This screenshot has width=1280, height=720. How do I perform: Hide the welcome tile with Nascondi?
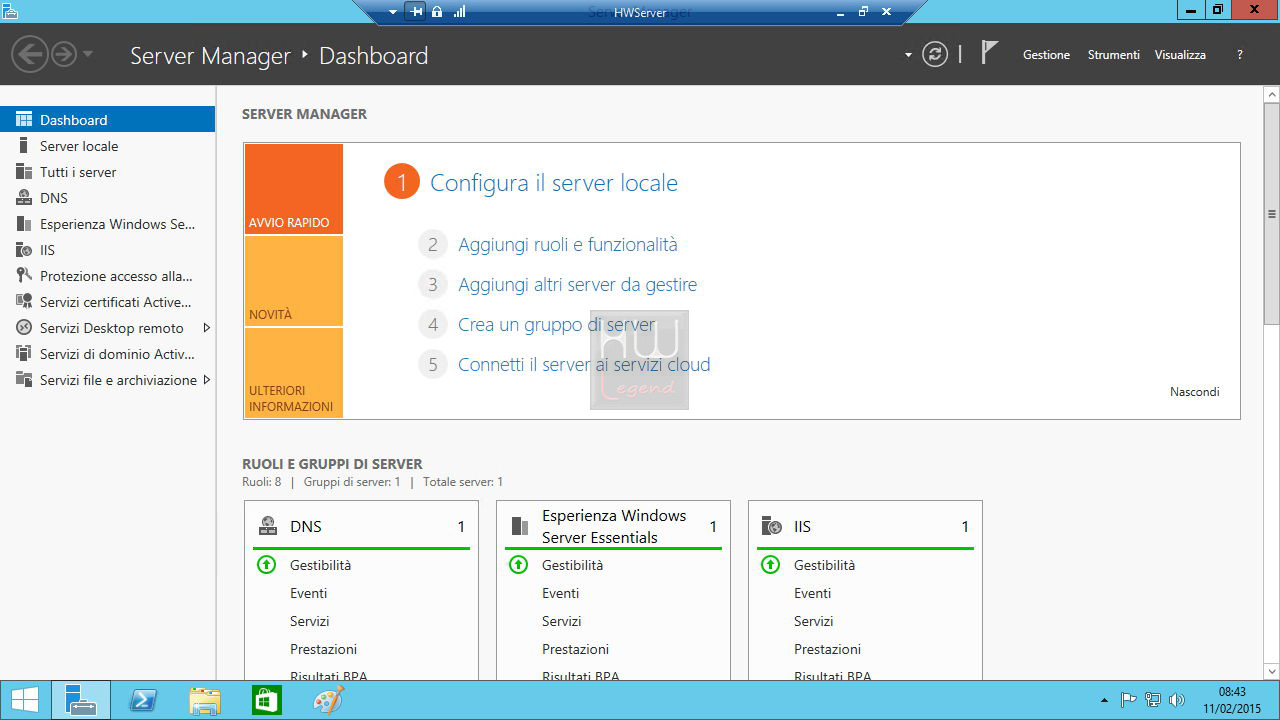pyautogui.click(x=1195, y=392)
